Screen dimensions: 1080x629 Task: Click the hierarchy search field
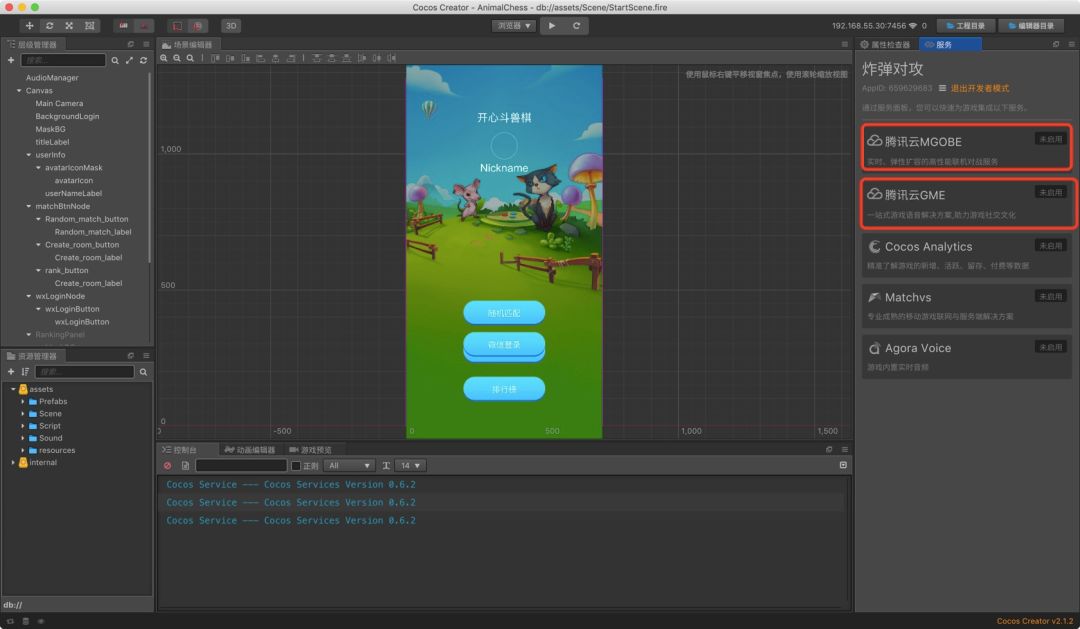[63, 60]
